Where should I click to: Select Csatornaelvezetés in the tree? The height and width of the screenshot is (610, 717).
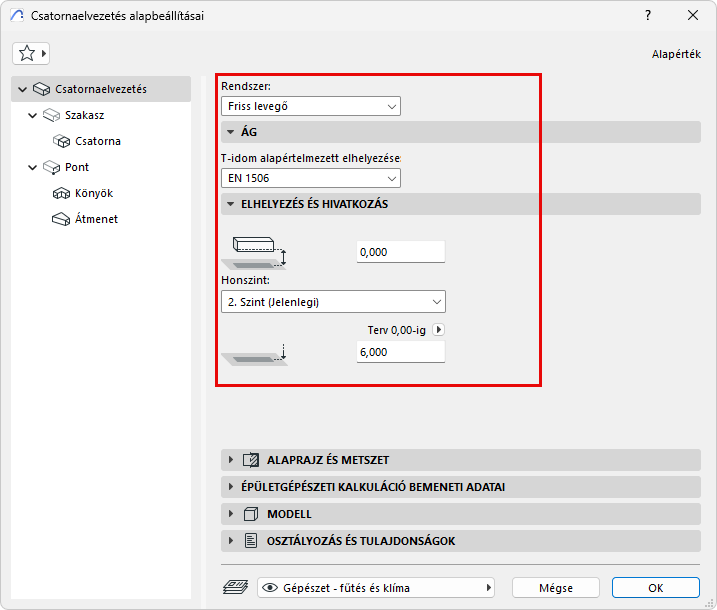(101, 89)
